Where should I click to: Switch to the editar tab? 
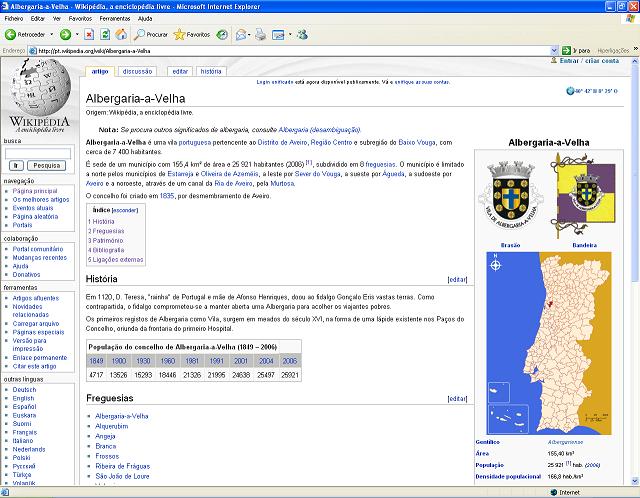coord(180,71)
